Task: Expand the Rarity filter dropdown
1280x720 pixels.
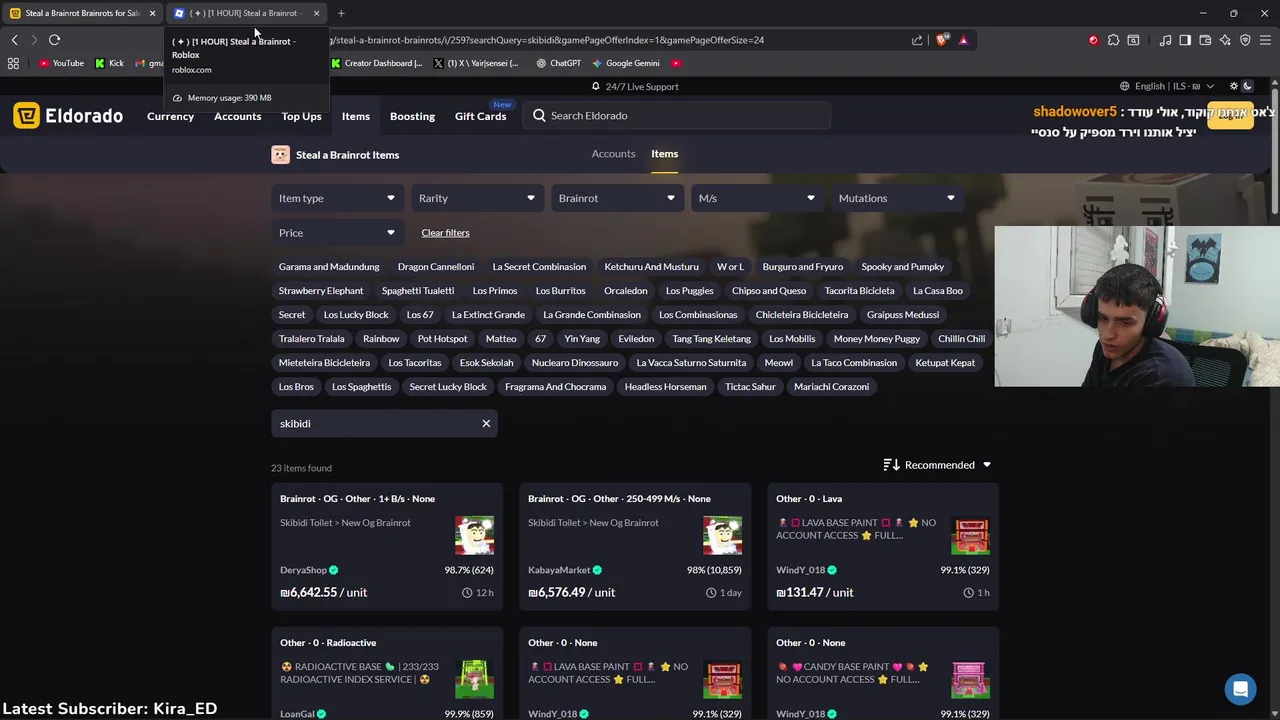Action: click(x=477, y=198)
